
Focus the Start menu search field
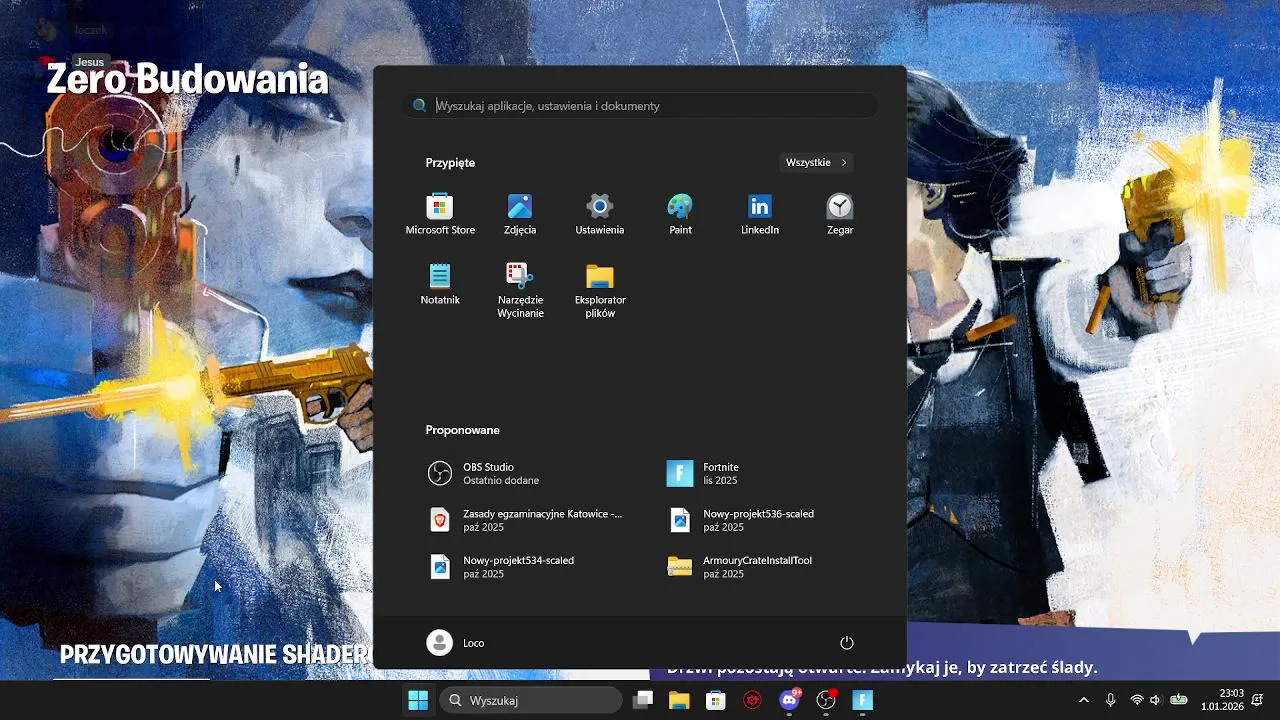click(640, 105)
